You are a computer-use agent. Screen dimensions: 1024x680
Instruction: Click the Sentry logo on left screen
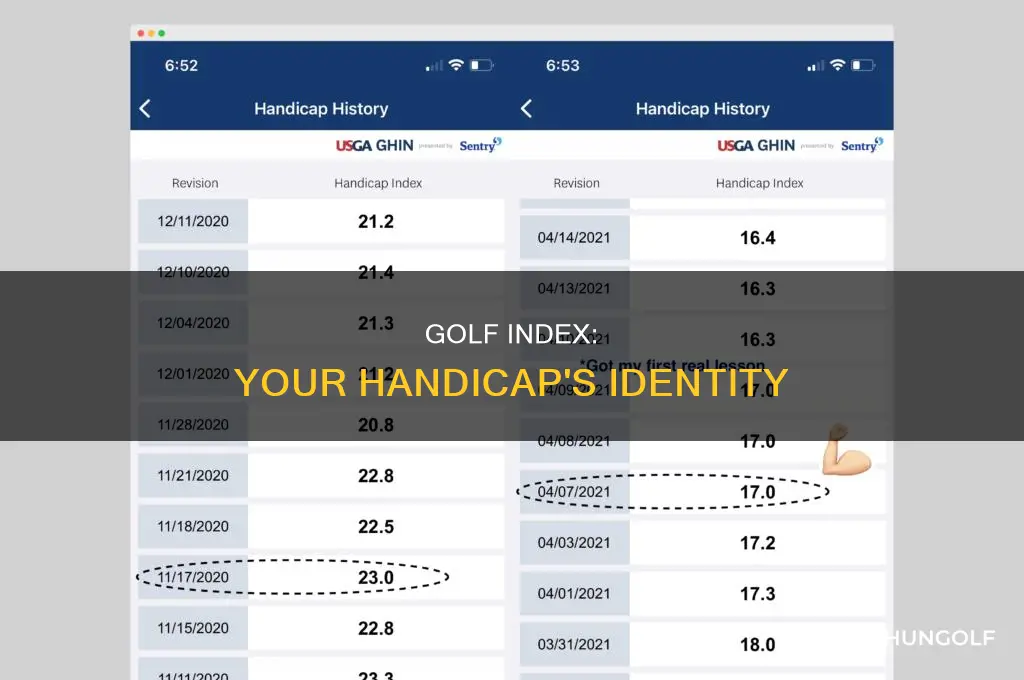pyautogui.click(x=480, y=145)
